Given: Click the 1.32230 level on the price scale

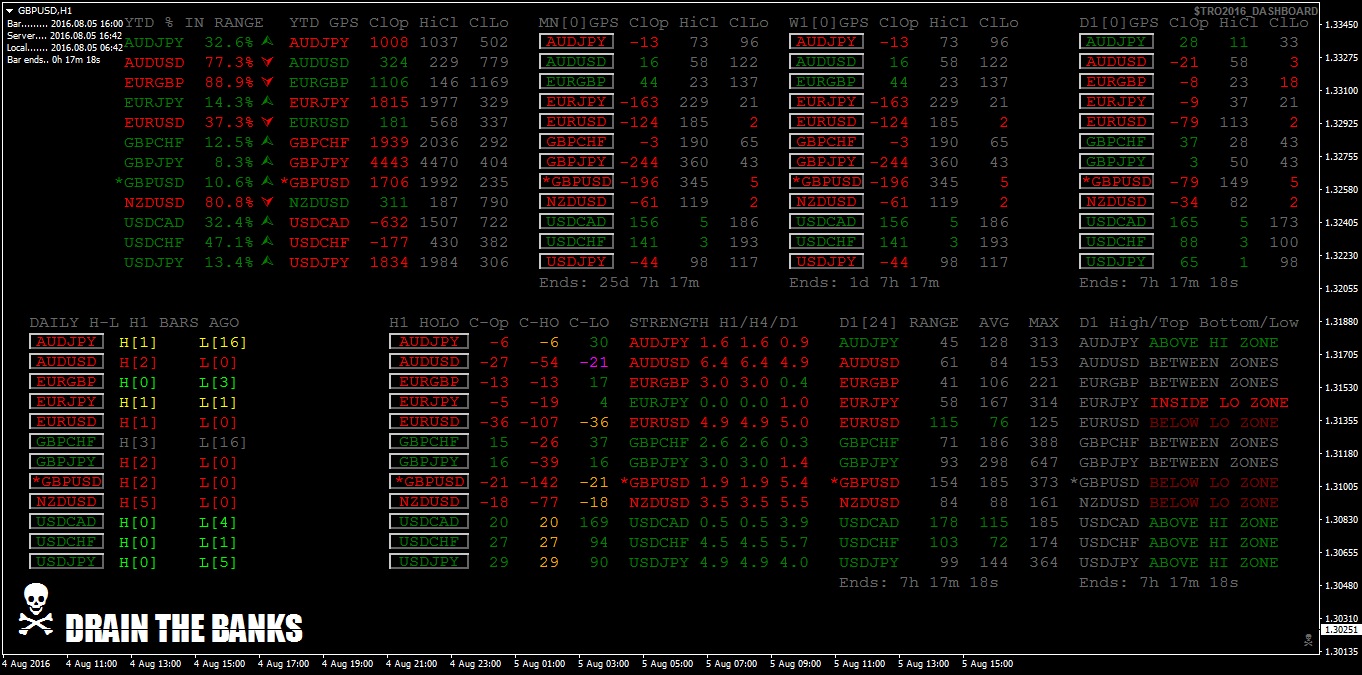Looking at the screenshot, I should [1340, 256].
